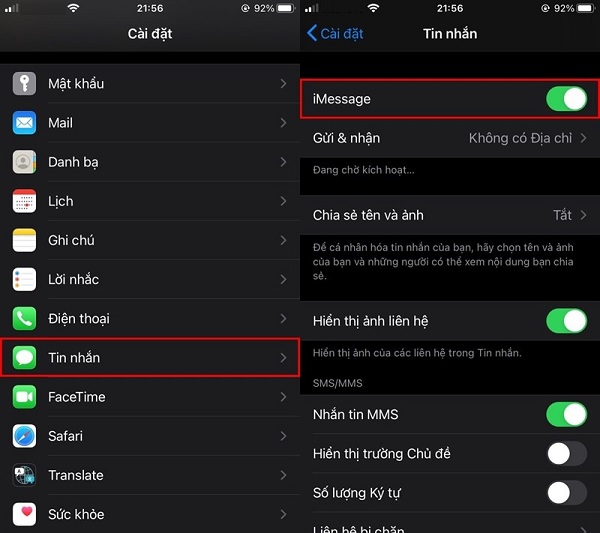Turn off the iMessage toggle
600x533 pixels.
[566, 99]
